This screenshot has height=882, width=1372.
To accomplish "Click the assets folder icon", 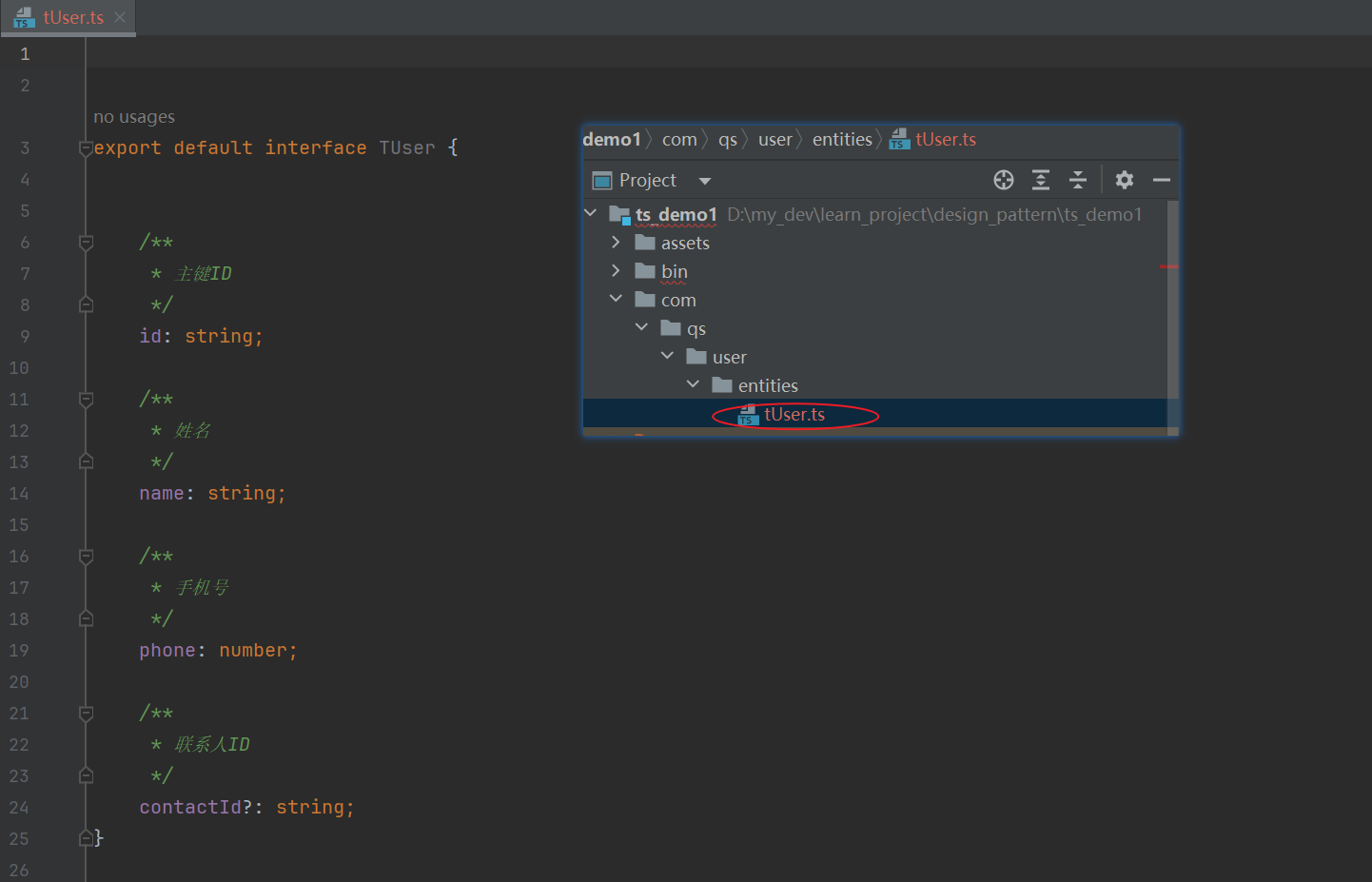I will (645, 242).
